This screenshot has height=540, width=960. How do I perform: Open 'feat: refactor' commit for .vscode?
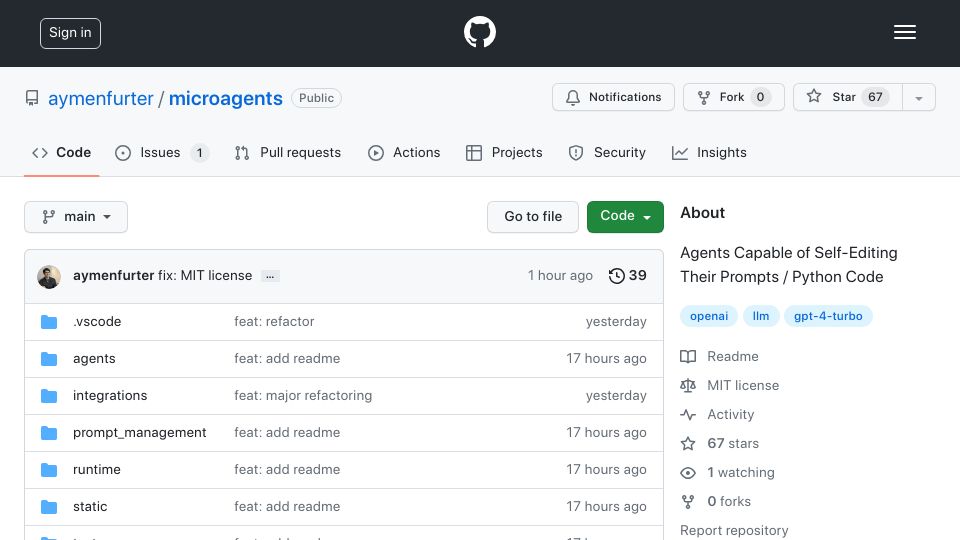[274, 321]
